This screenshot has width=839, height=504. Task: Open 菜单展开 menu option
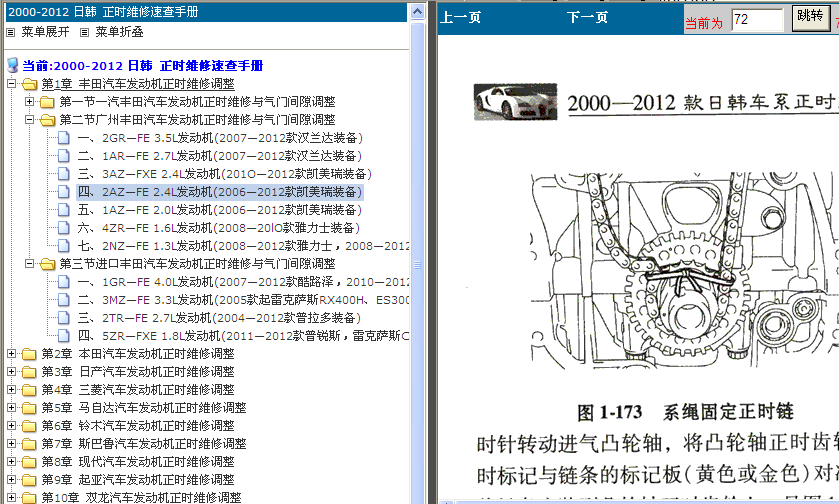click(x=45, y=32)
